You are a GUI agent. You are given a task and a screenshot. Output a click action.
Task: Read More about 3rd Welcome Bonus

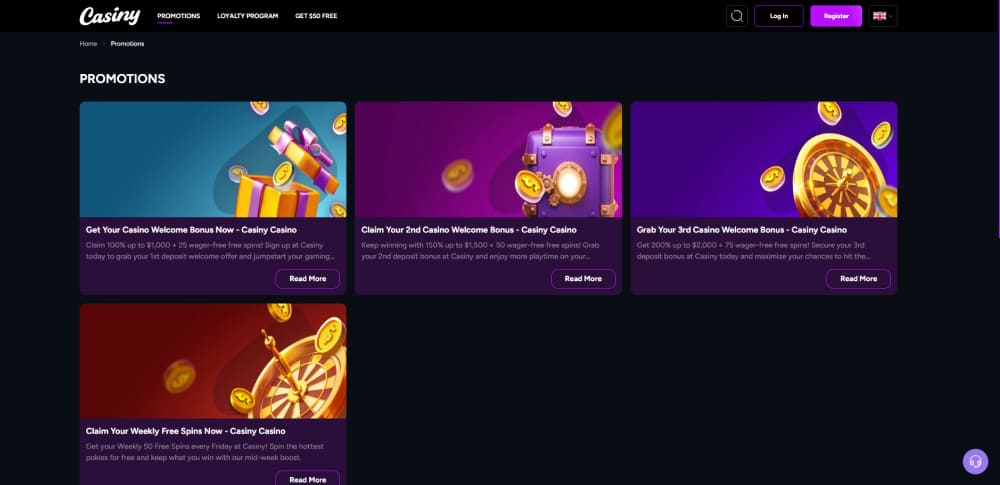pos(858,279)
